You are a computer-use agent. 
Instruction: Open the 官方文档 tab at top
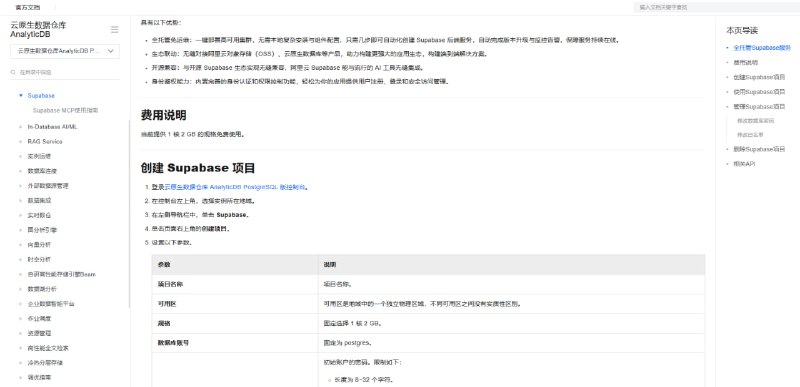28,7
